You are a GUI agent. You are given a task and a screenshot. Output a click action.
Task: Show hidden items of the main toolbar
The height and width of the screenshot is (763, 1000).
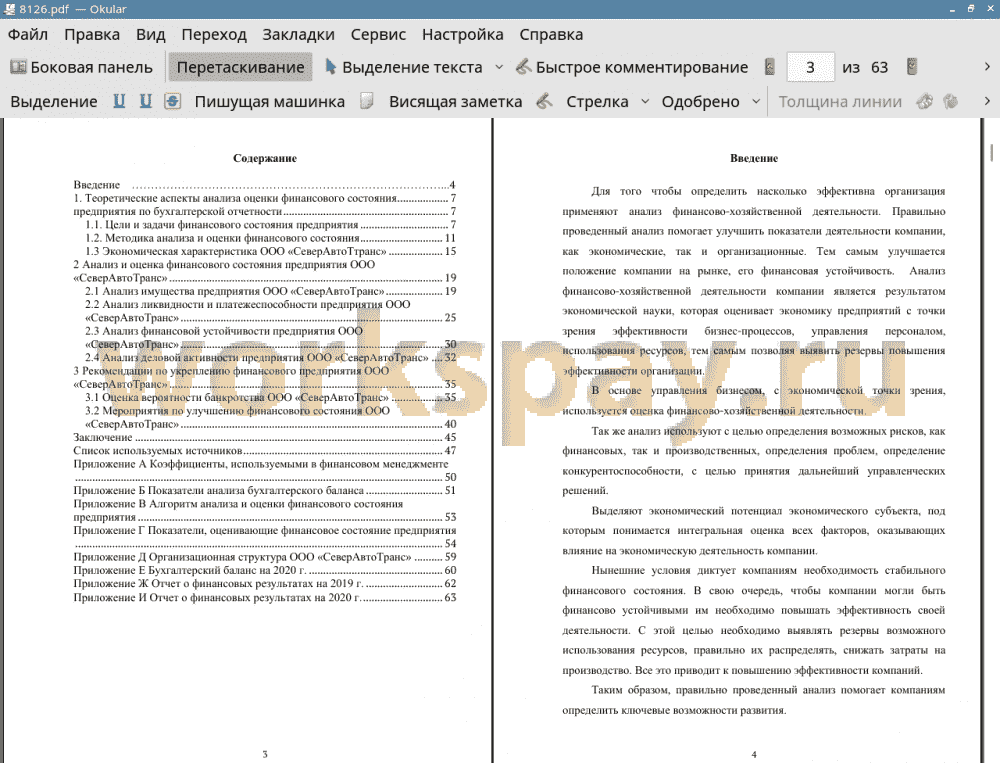pos(987,67)
